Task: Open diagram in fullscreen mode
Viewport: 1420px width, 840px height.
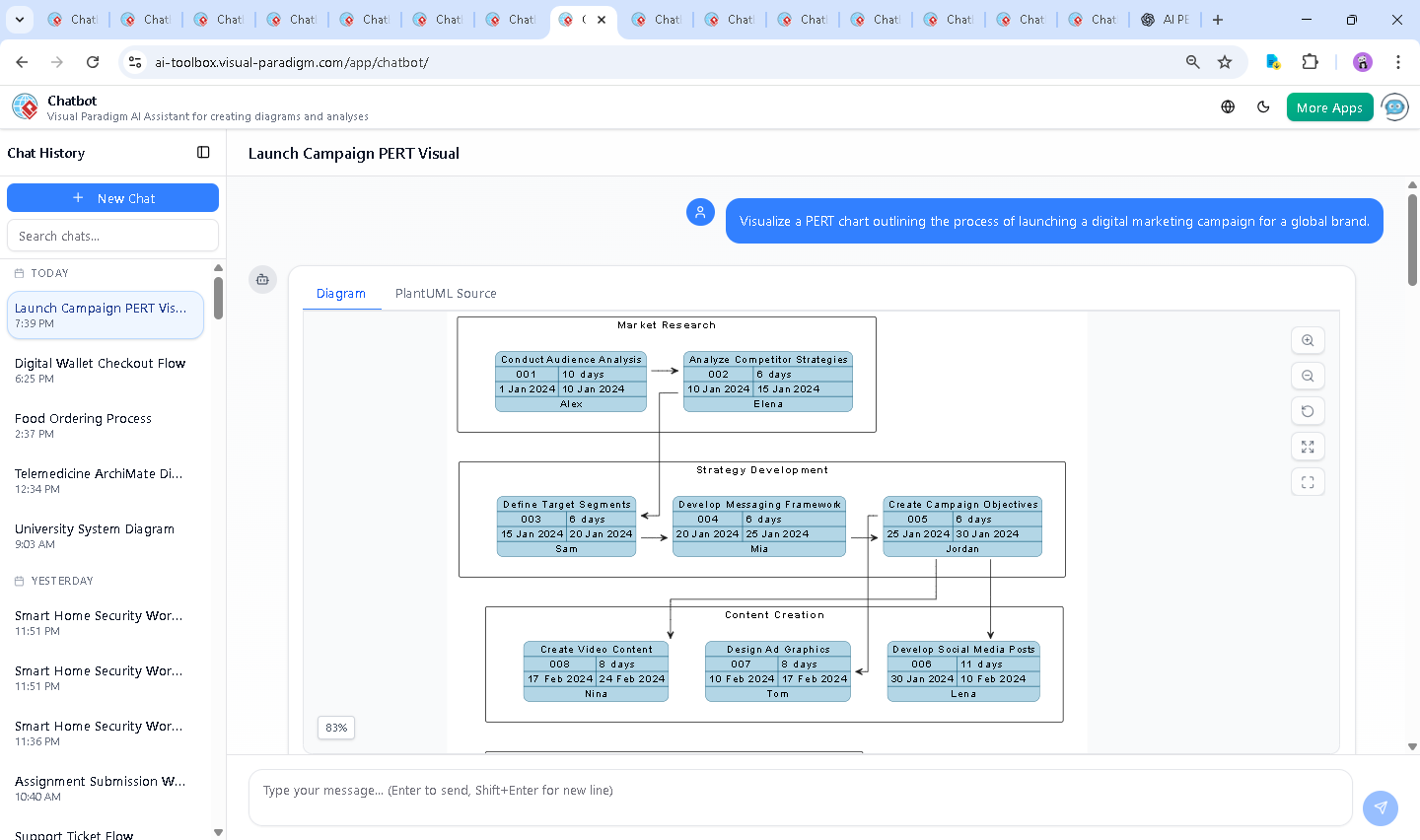Action: (x=1308, y=482)
